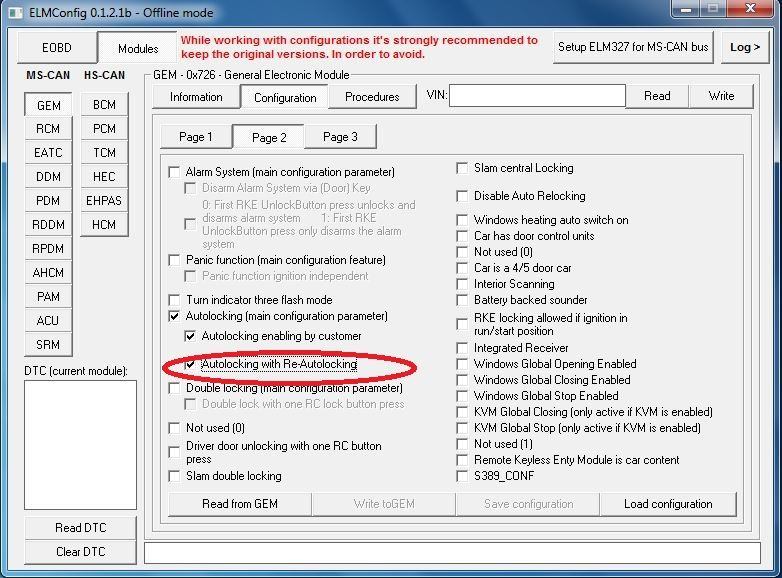Switch to the EOBD tab
The height and width of the screenshot is (578, 782).
[x=57, y=48]
